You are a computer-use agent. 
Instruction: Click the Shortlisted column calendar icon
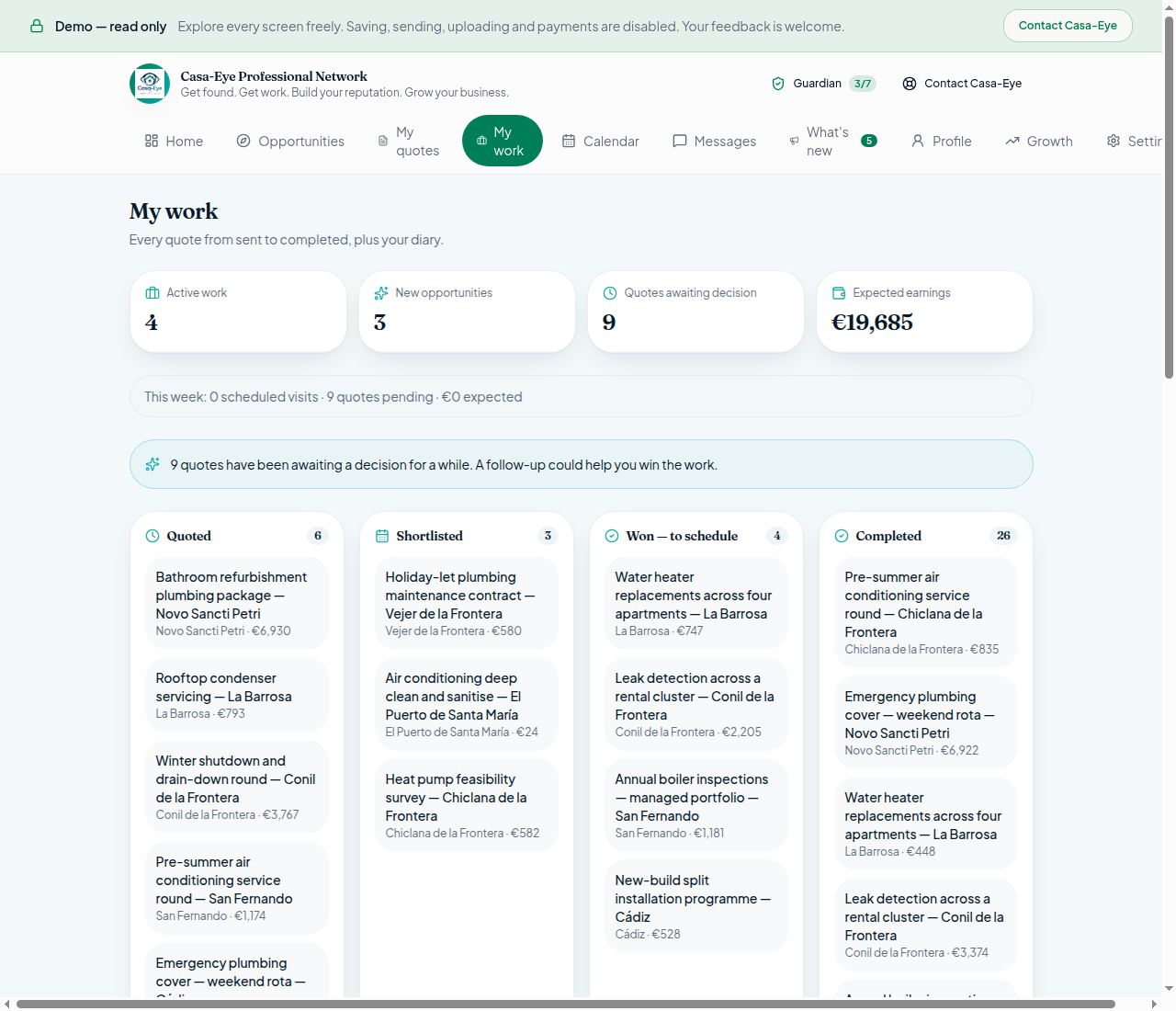click(x=382, y=536)
